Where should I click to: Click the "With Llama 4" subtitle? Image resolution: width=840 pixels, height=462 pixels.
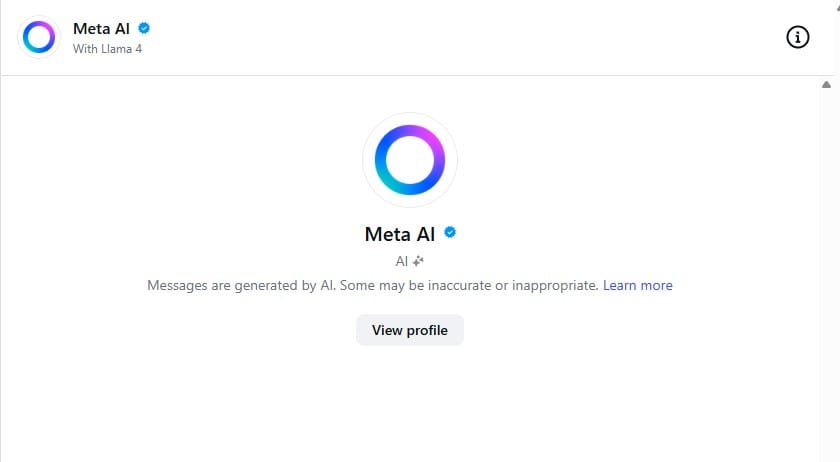pyautogui.click(x=107, y=48)
